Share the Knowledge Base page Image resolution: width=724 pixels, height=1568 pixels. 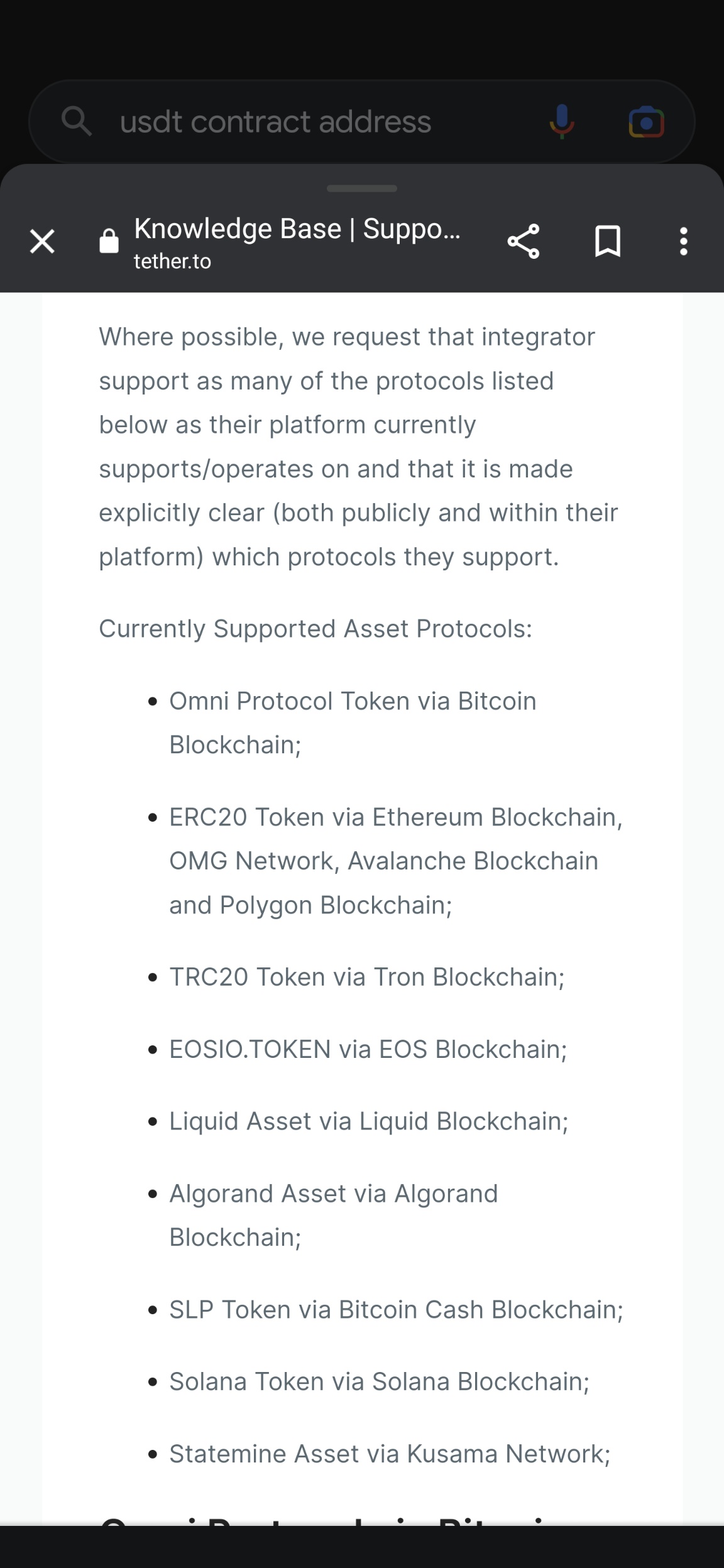[524, 241]
